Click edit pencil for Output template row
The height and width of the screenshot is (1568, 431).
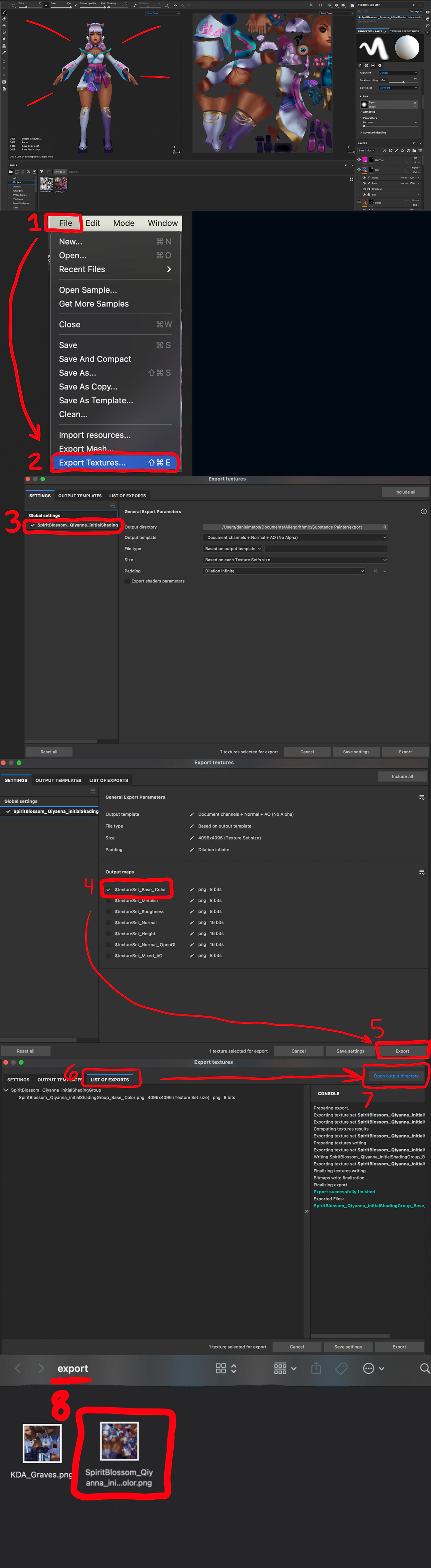pyautogui.click(x=192, y=814)
